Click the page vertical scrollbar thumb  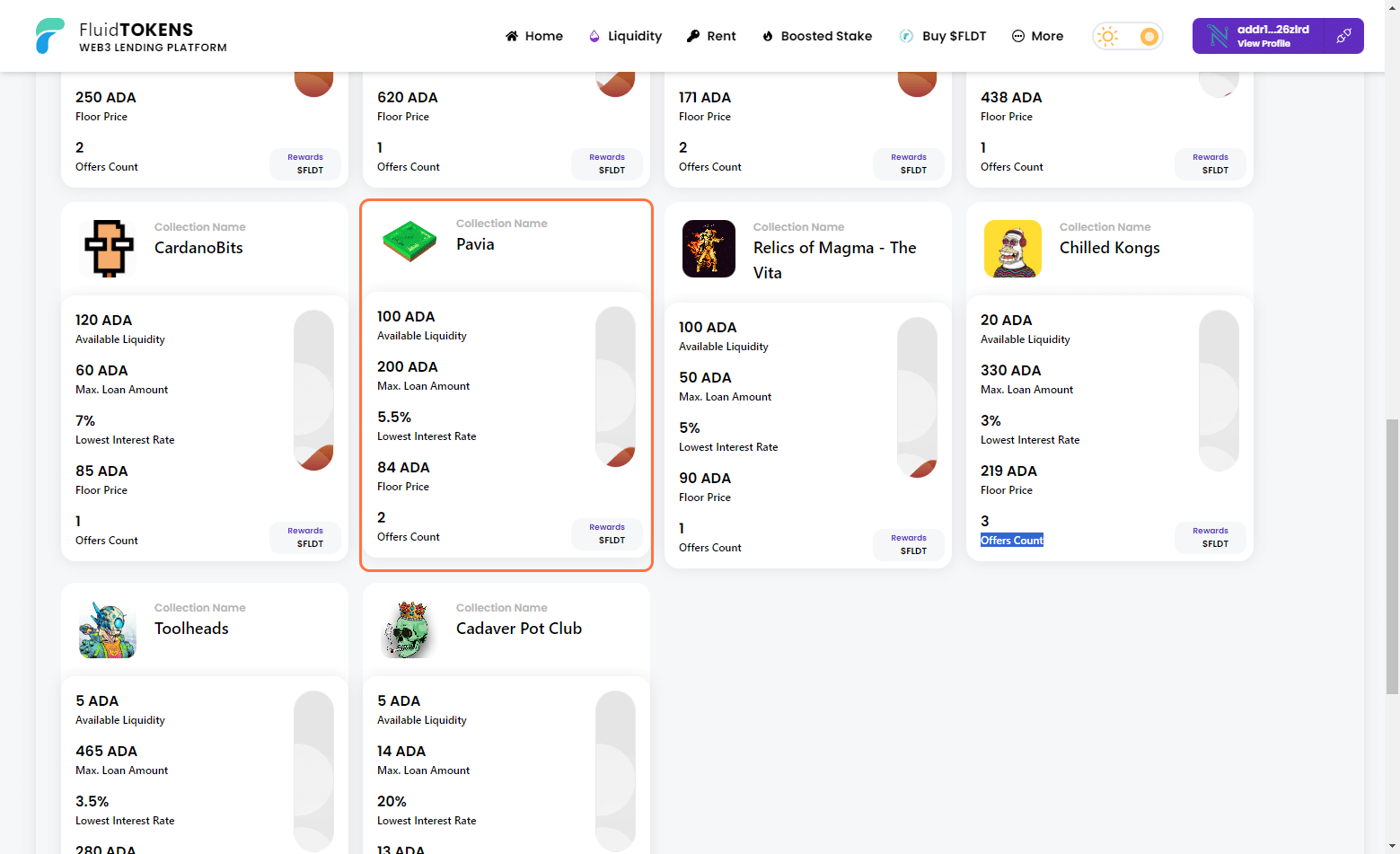tap(1392, 557)
